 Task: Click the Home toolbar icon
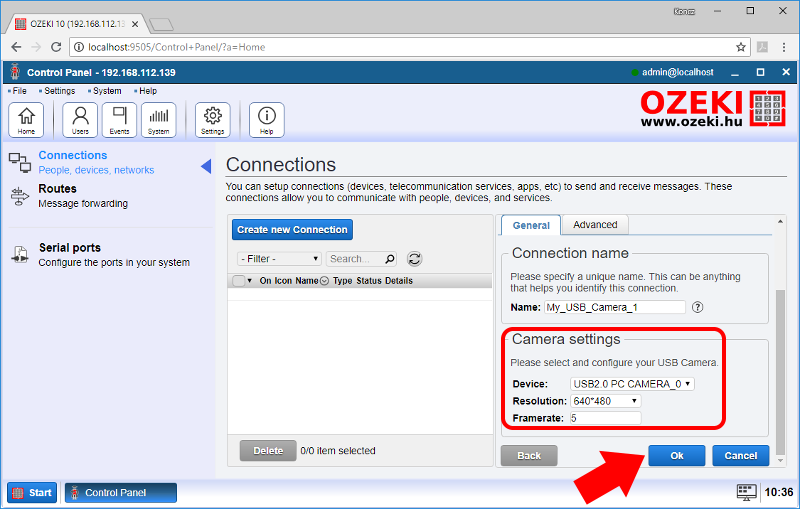[26, 119]
